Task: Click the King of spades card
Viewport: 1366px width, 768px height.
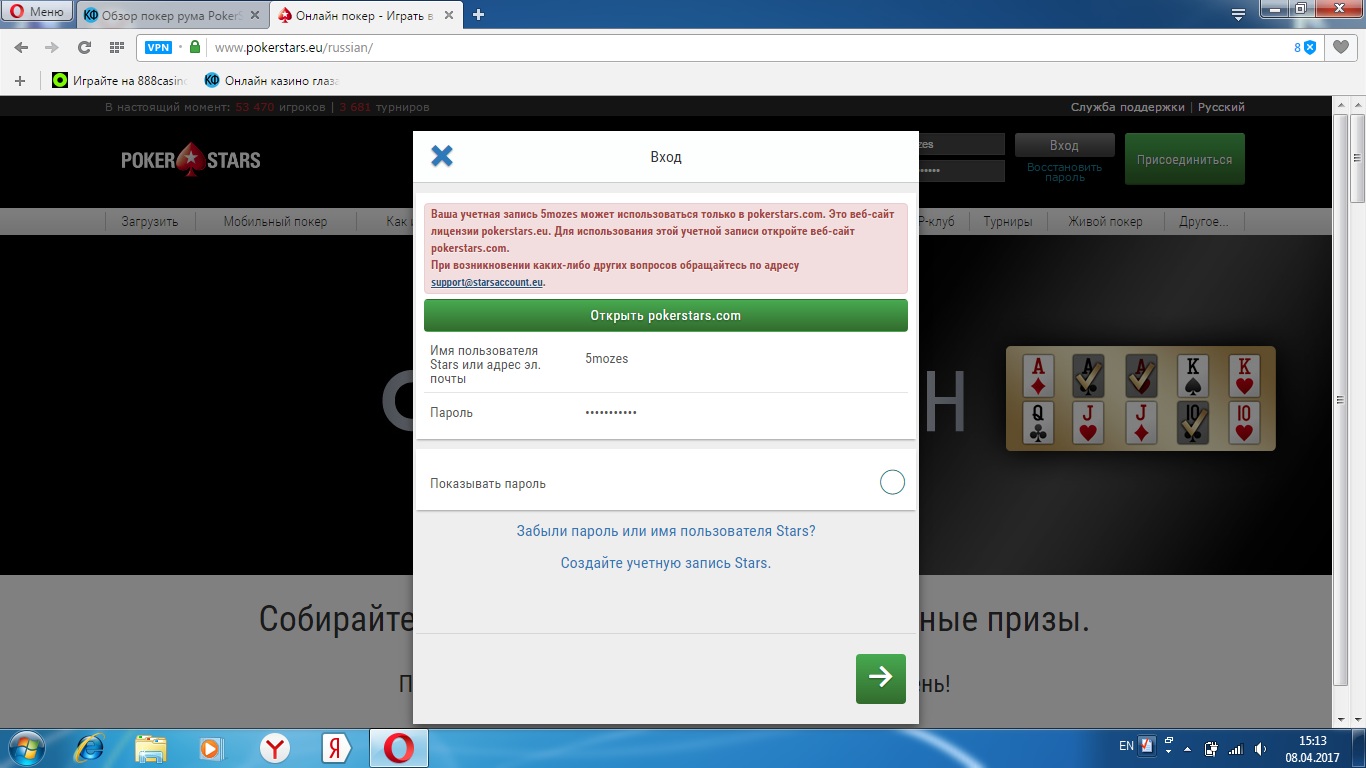Action: pyautogui.click(x=1193, y=375)
